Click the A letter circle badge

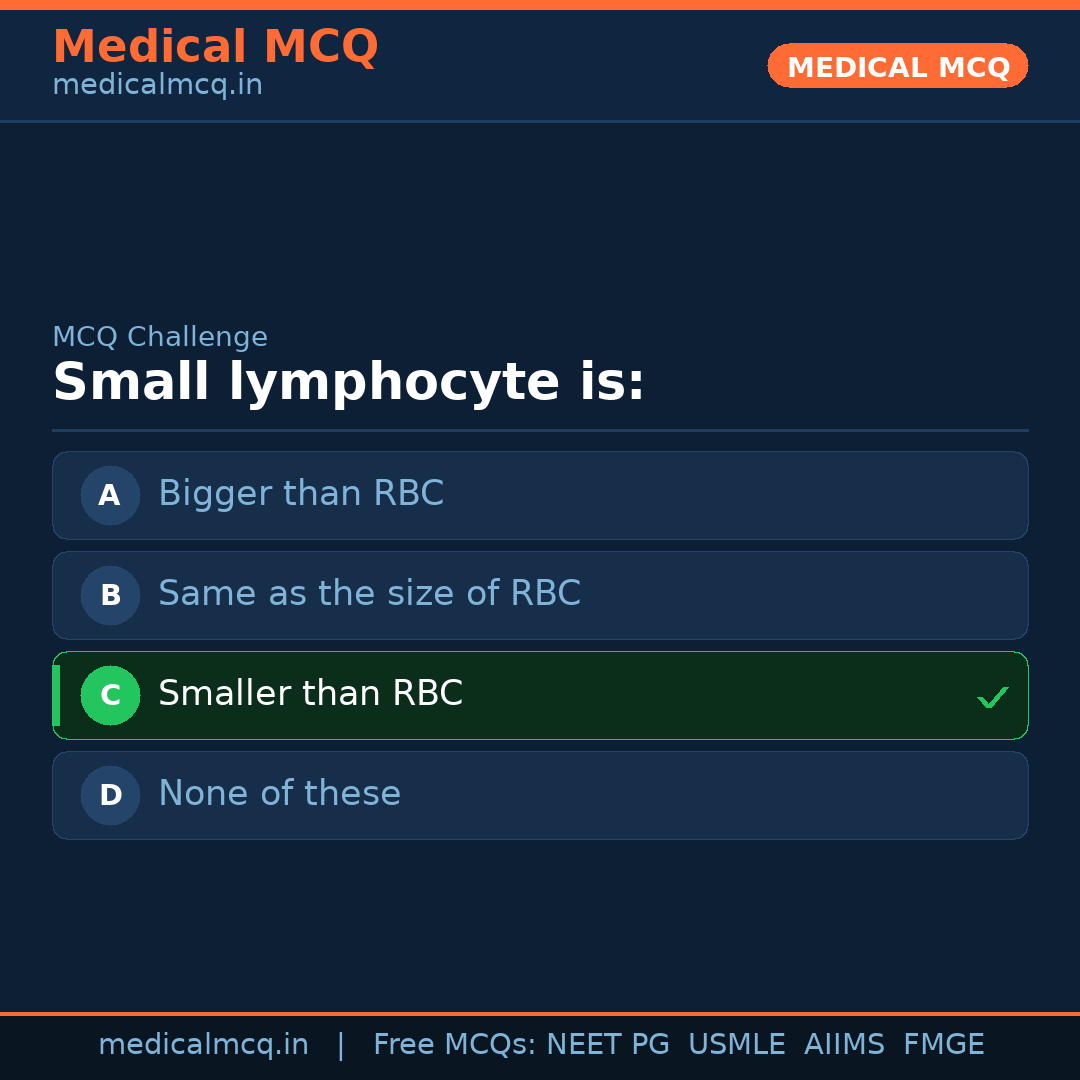coord(110,495)
